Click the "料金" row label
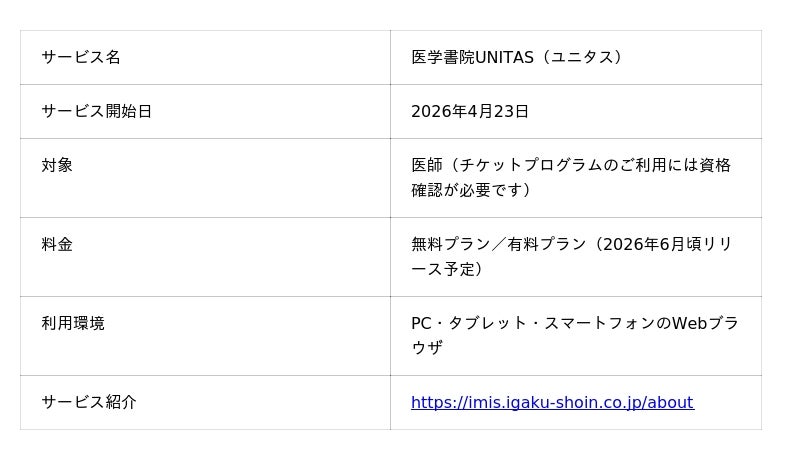The height and width of the screenshot is (460, 800). [x=57, y=245]
